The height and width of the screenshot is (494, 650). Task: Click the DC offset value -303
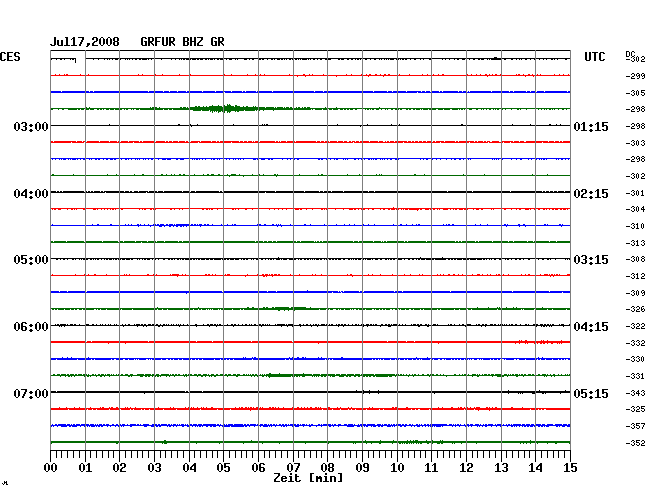pos(635,143)
